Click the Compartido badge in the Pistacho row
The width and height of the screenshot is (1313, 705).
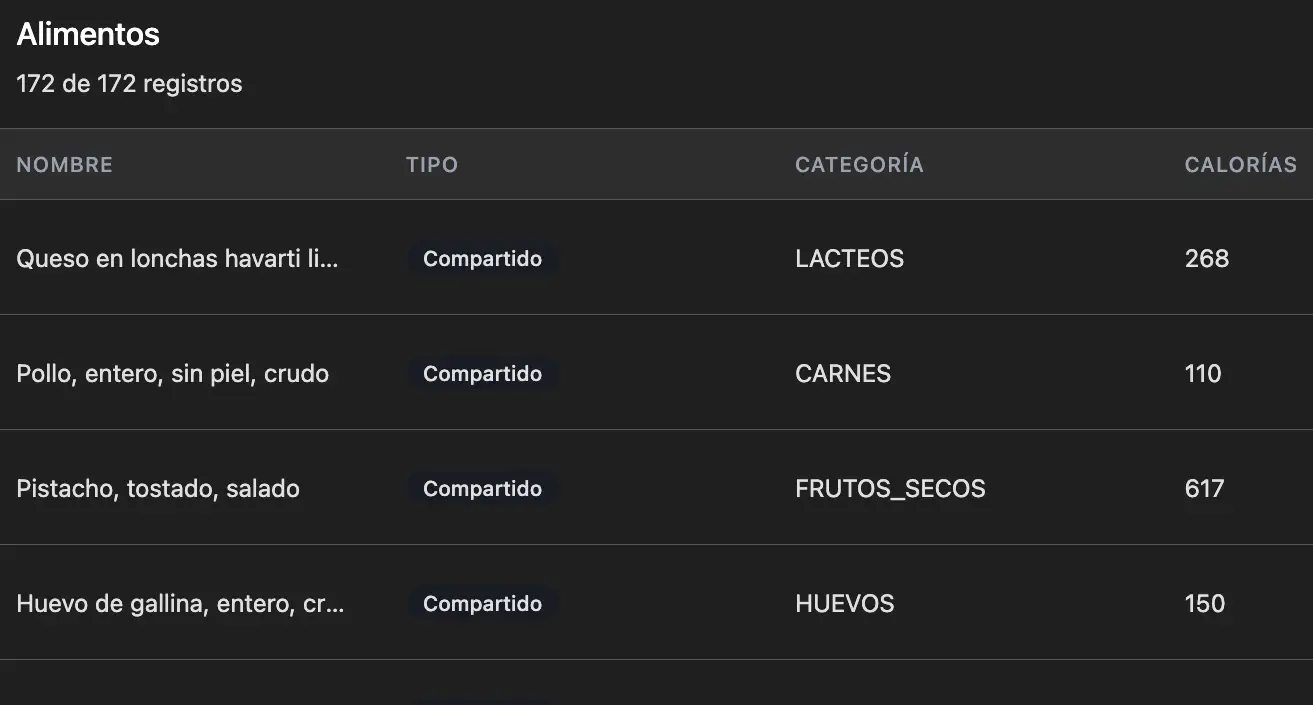(x=482, y=489)
